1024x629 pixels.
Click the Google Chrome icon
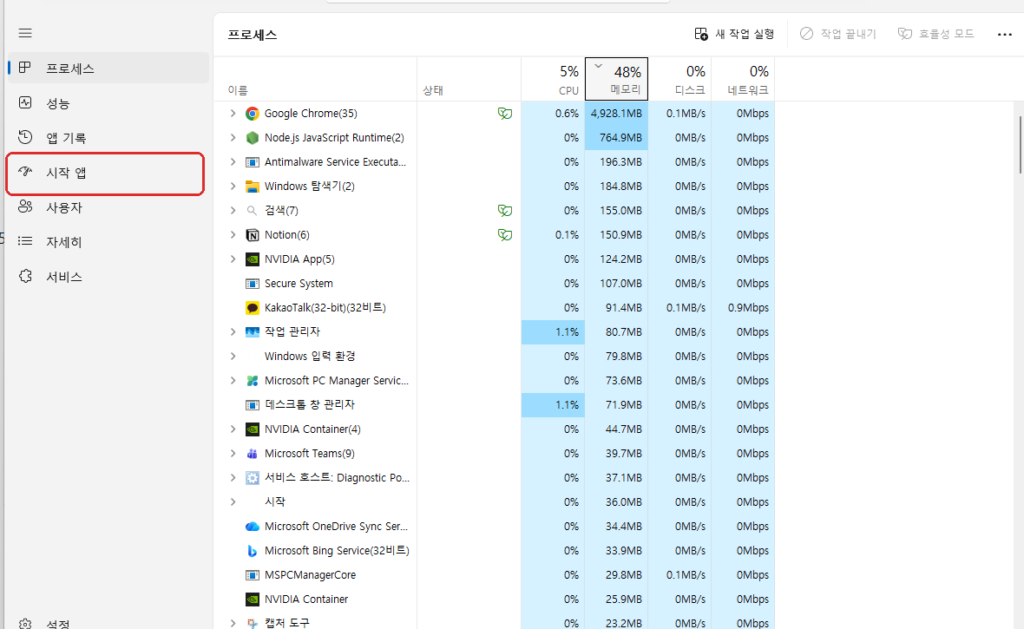click(252, 114)
